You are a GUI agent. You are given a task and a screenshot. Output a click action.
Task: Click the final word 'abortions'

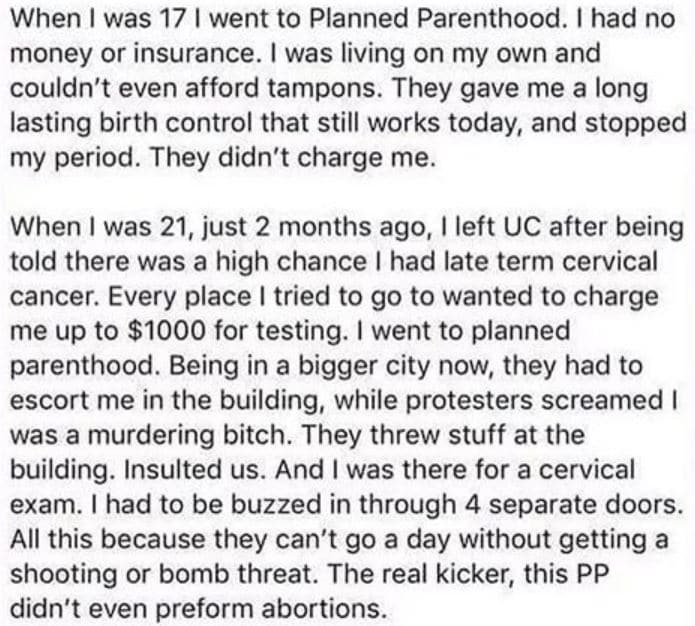(322, 610)
